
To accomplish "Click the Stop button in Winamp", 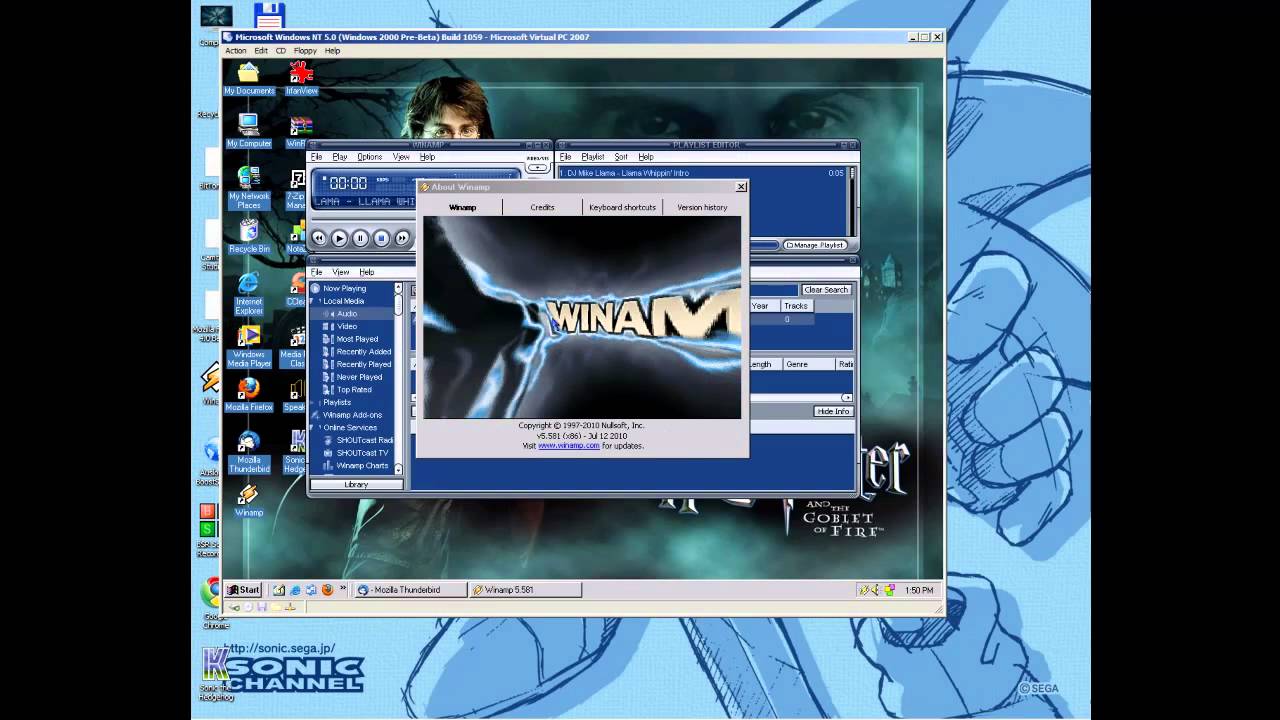I will (x=381, y=238).
